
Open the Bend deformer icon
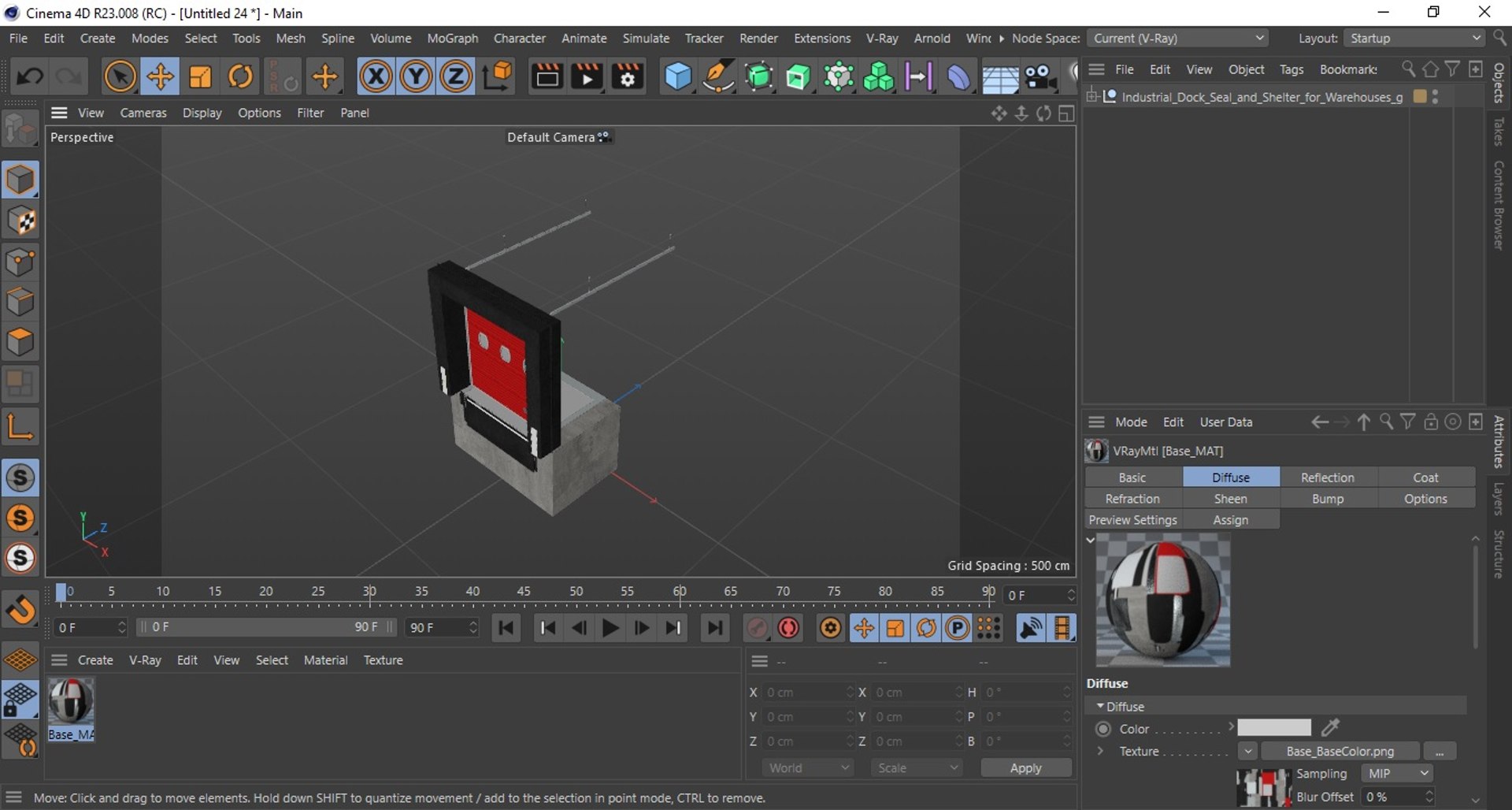tap(958, 76)
